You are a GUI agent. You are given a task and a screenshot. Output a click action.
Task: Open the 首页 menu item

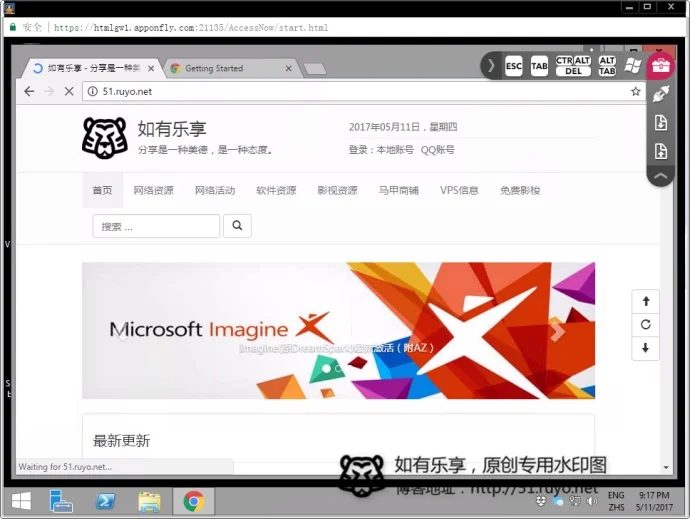pos(102,191)
